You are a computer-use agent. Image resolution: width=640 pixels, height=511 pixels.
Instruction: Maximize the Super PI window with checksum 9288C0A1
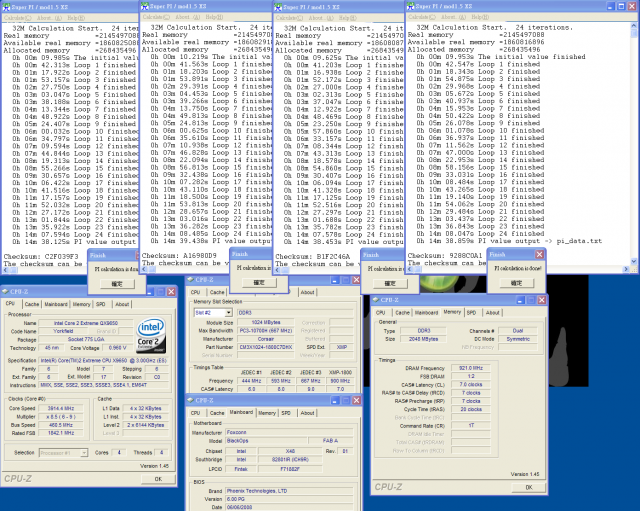(x=621, y=6)
